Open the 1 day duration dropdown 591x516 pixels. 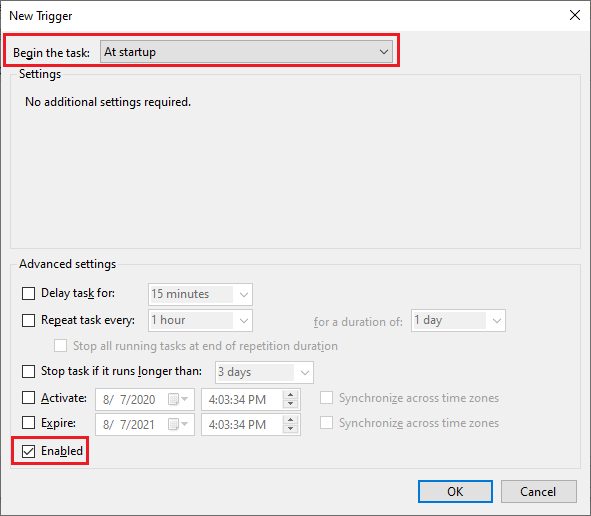coord(458,320)
